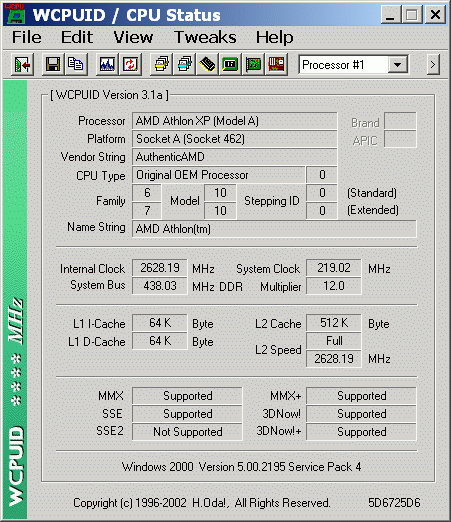This screenshot has width=451, height=522.
Task: Click the 3DNow!+ Supported field
Action: (361, 432)
